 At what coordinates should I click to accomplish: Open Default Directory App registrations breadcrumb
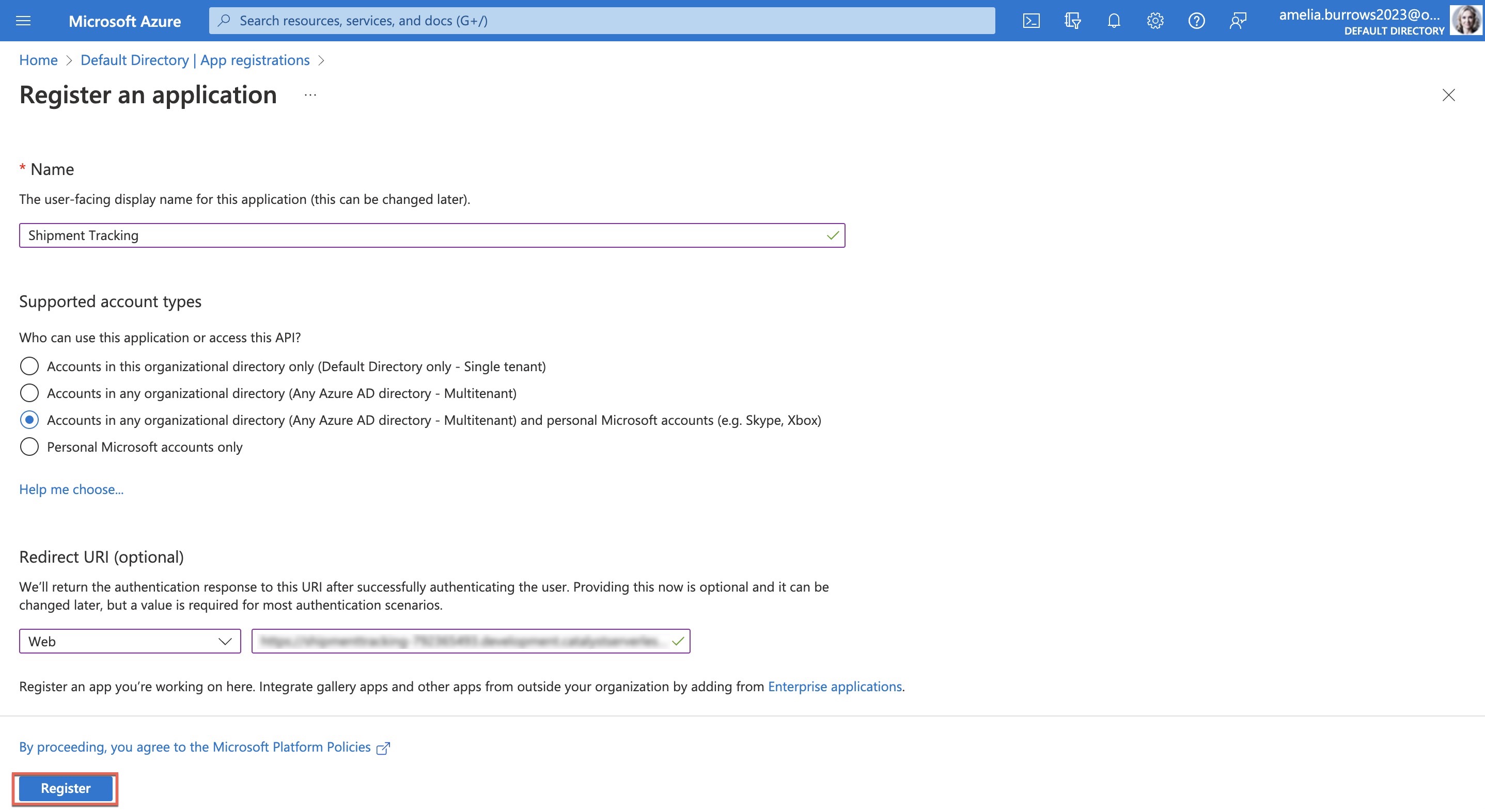(195, 60)
